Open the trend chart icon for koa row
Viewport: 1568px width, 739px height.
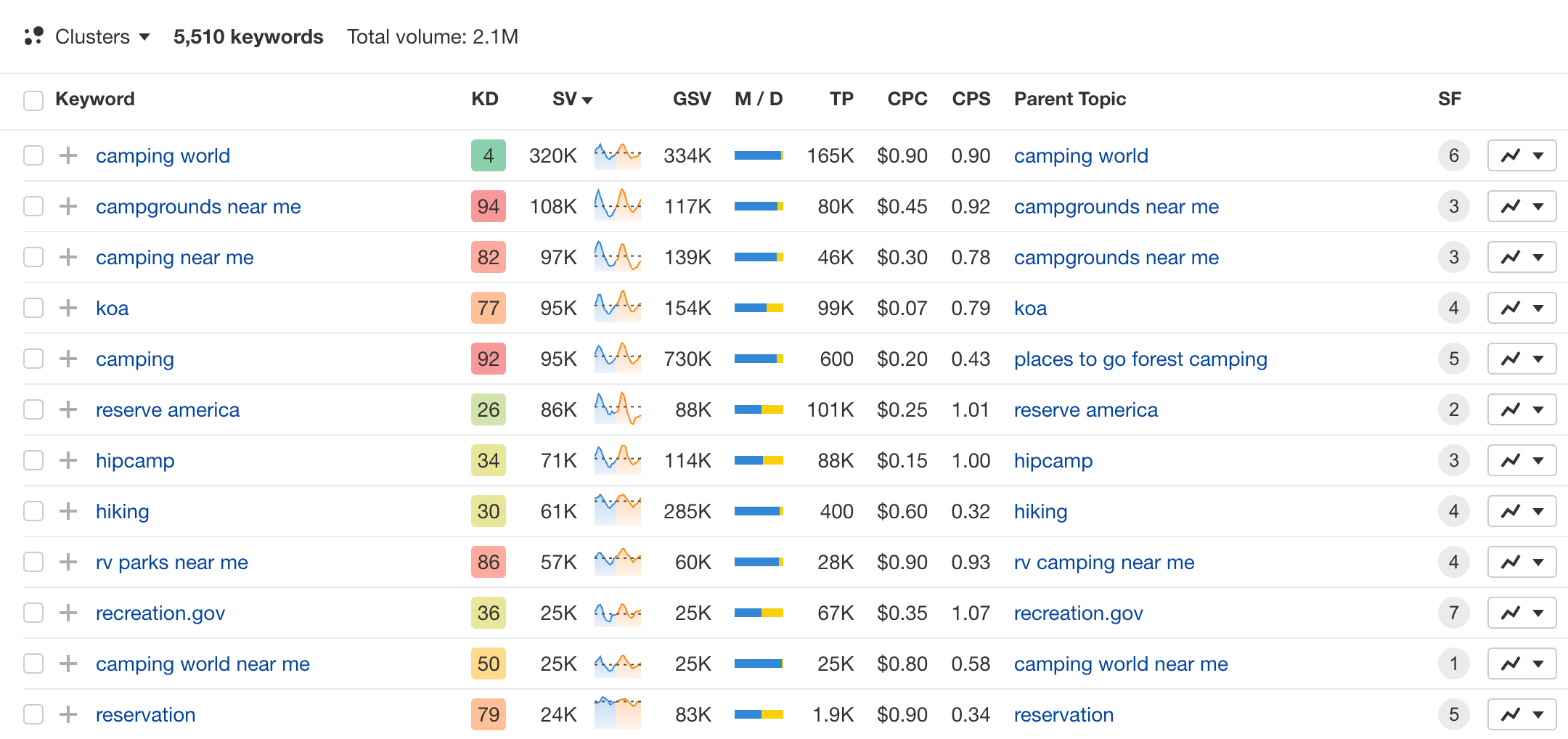pyautogui.click(x=1510, y=308)
